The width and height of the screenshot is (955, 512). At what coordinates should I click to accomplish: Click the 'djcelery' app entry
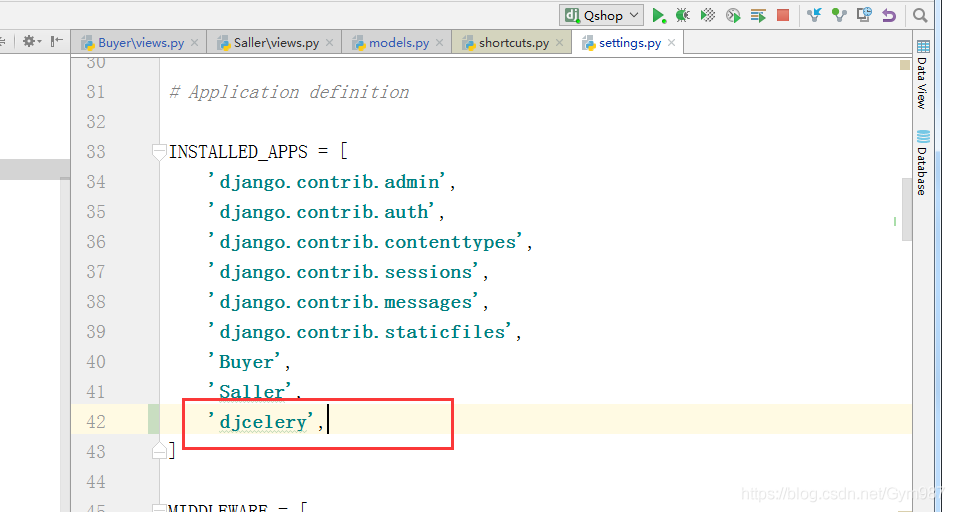[x=261, y=421]
